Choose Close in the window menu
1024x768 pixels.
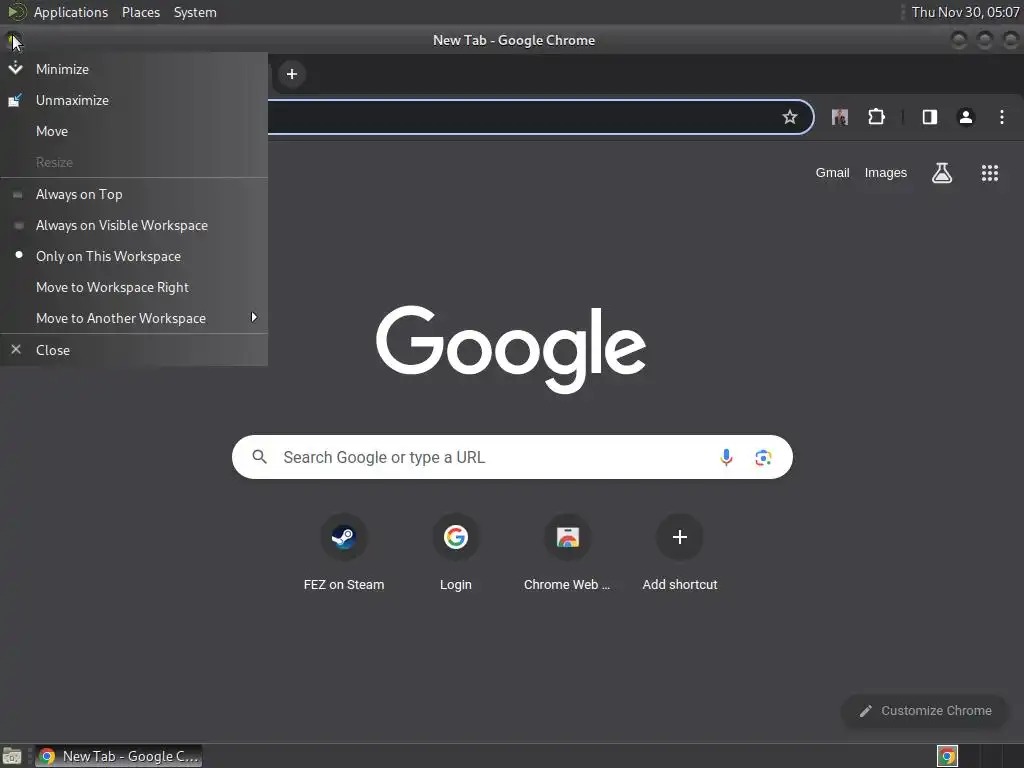tap(134, 350)
